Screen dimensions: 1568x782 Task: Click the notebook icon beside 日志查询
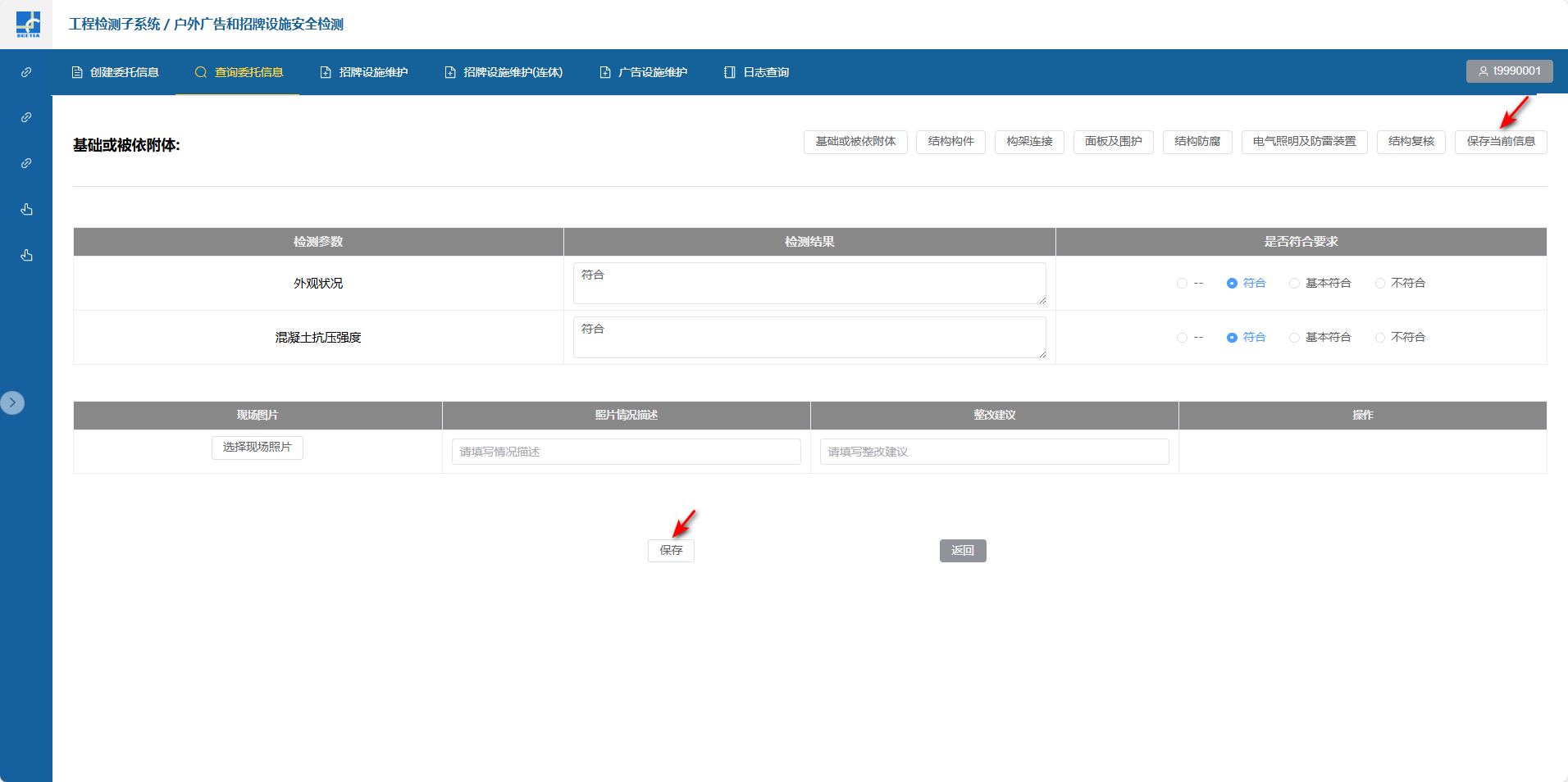click(729, 72)
